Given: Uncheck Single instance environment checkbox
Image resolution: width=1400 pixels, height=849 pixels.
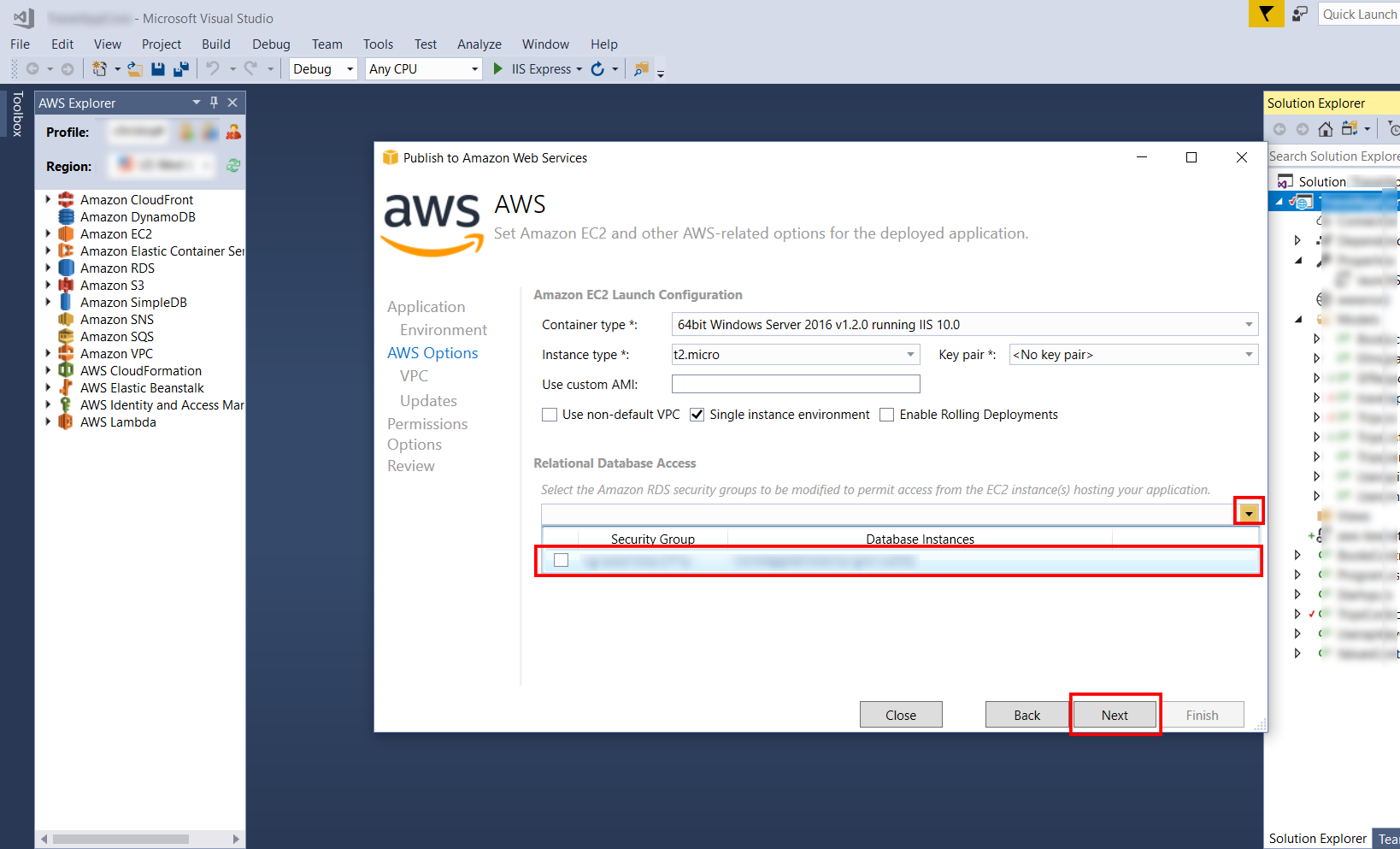Looking at the screenshot, I should pyautogui.click(x=697, y=415).
